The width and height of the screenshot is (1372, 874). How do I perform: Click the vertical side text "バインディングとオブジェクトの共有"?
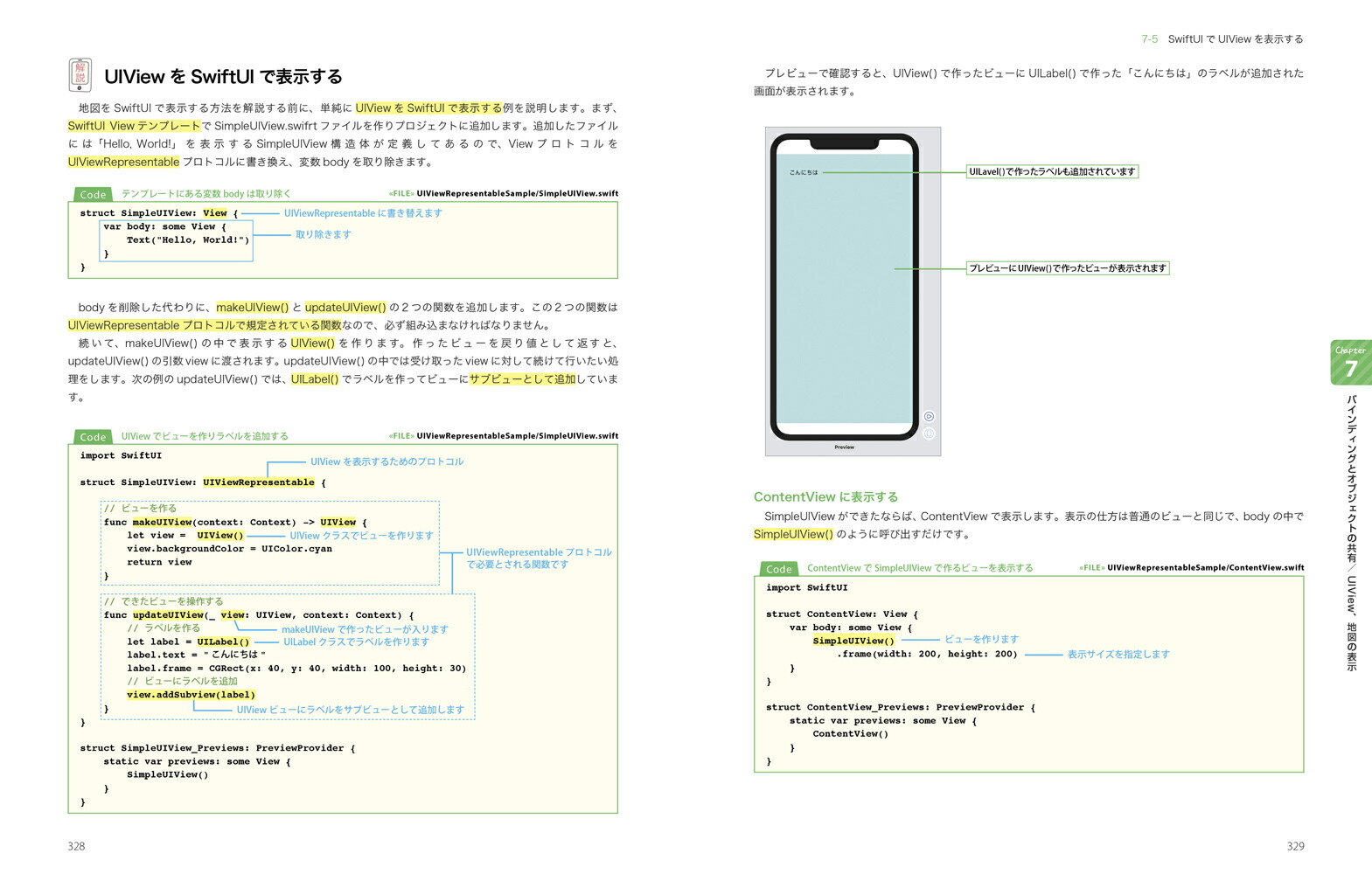tap(1351, 479)
